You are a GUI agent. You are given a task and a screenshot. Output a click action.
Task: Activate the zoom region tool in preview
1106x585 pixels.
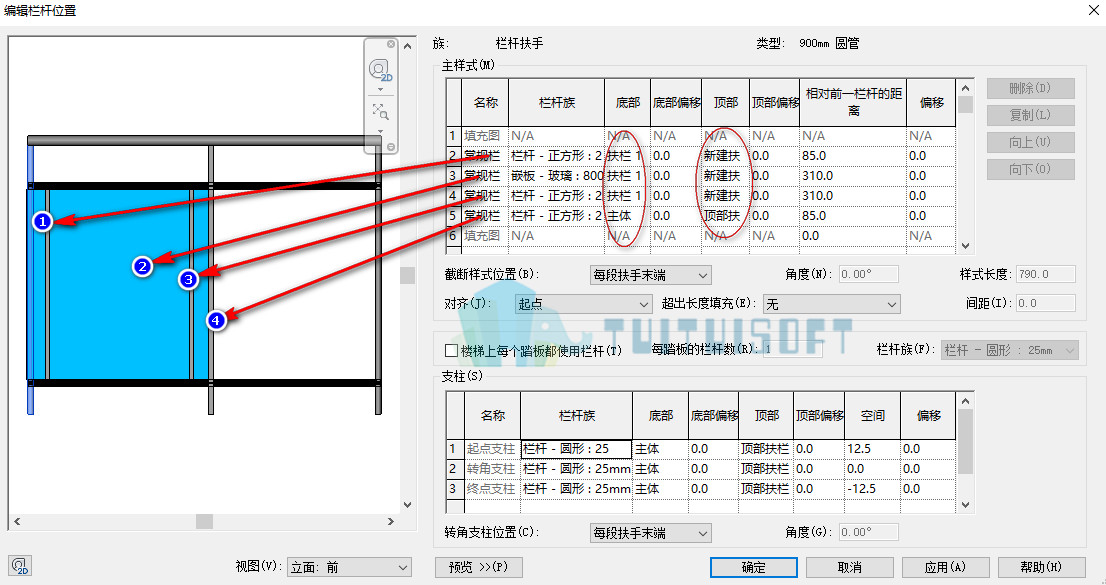tap(380, 111)
